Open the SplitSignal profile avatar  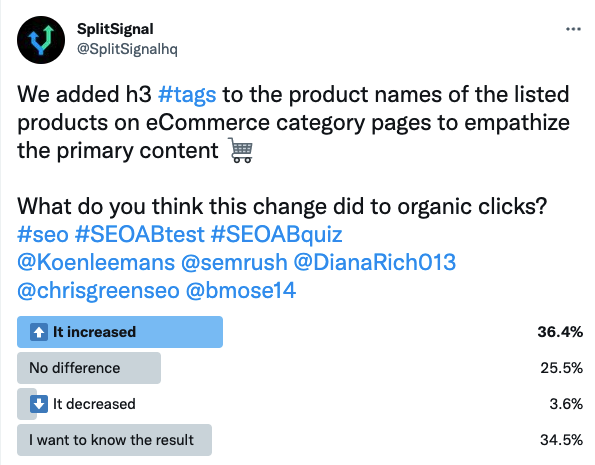coord(41,40)
